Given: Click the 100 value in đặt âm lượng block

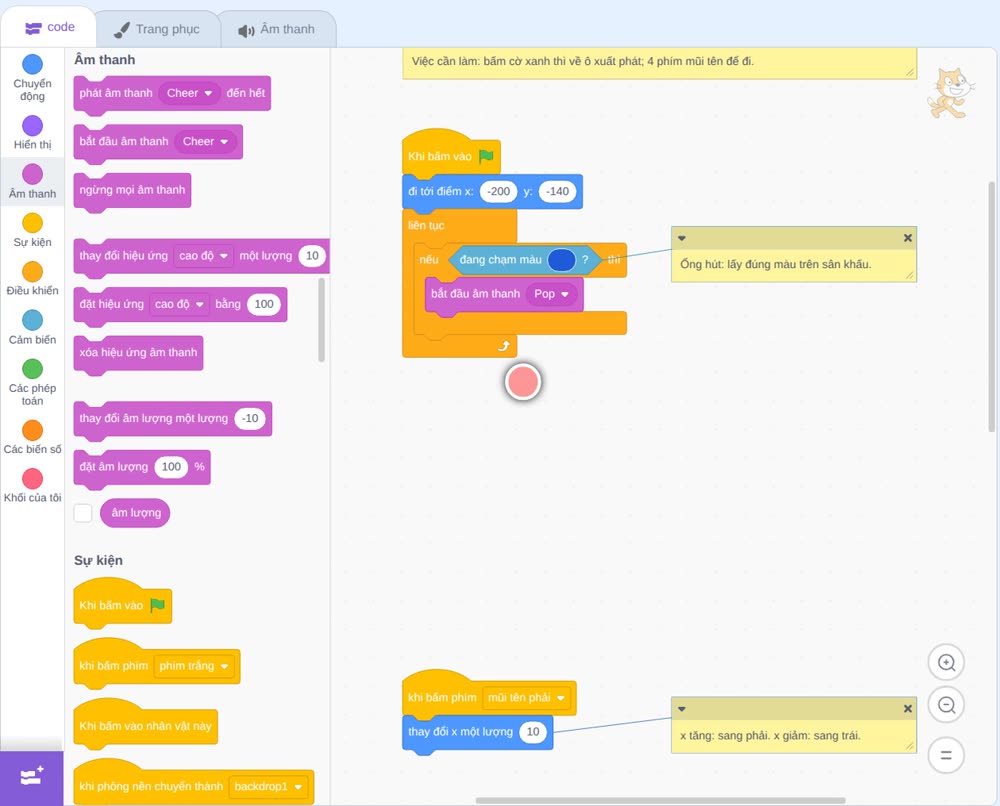Looking at the screenshot, I should click(x=171, y=467).
